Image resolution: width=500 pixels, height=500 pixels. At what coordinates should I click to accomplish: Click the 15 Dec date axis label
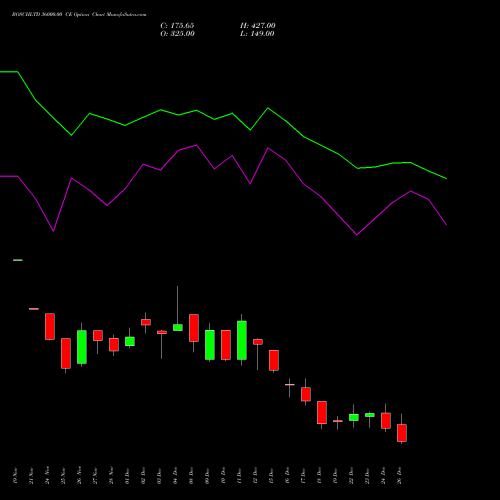point(271,476)
